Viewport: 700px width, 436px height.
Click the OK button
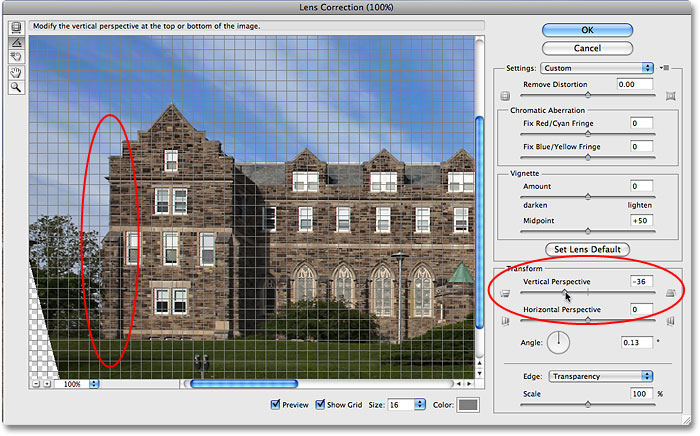click(x=587, y=30)
